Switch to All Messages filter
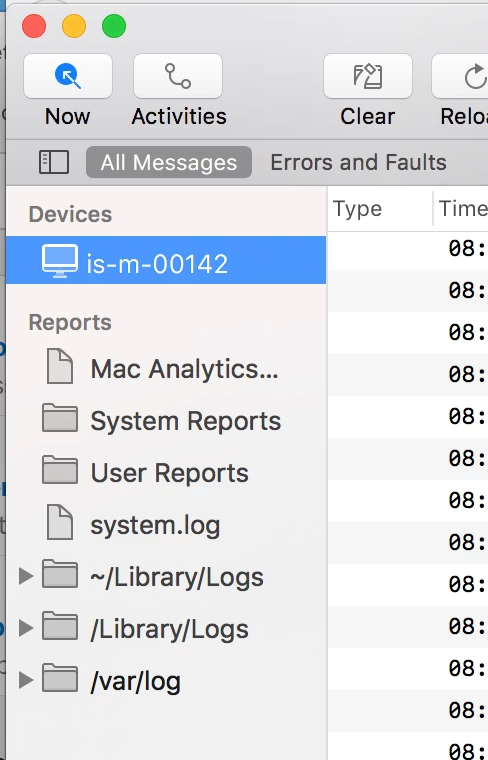 169,162
